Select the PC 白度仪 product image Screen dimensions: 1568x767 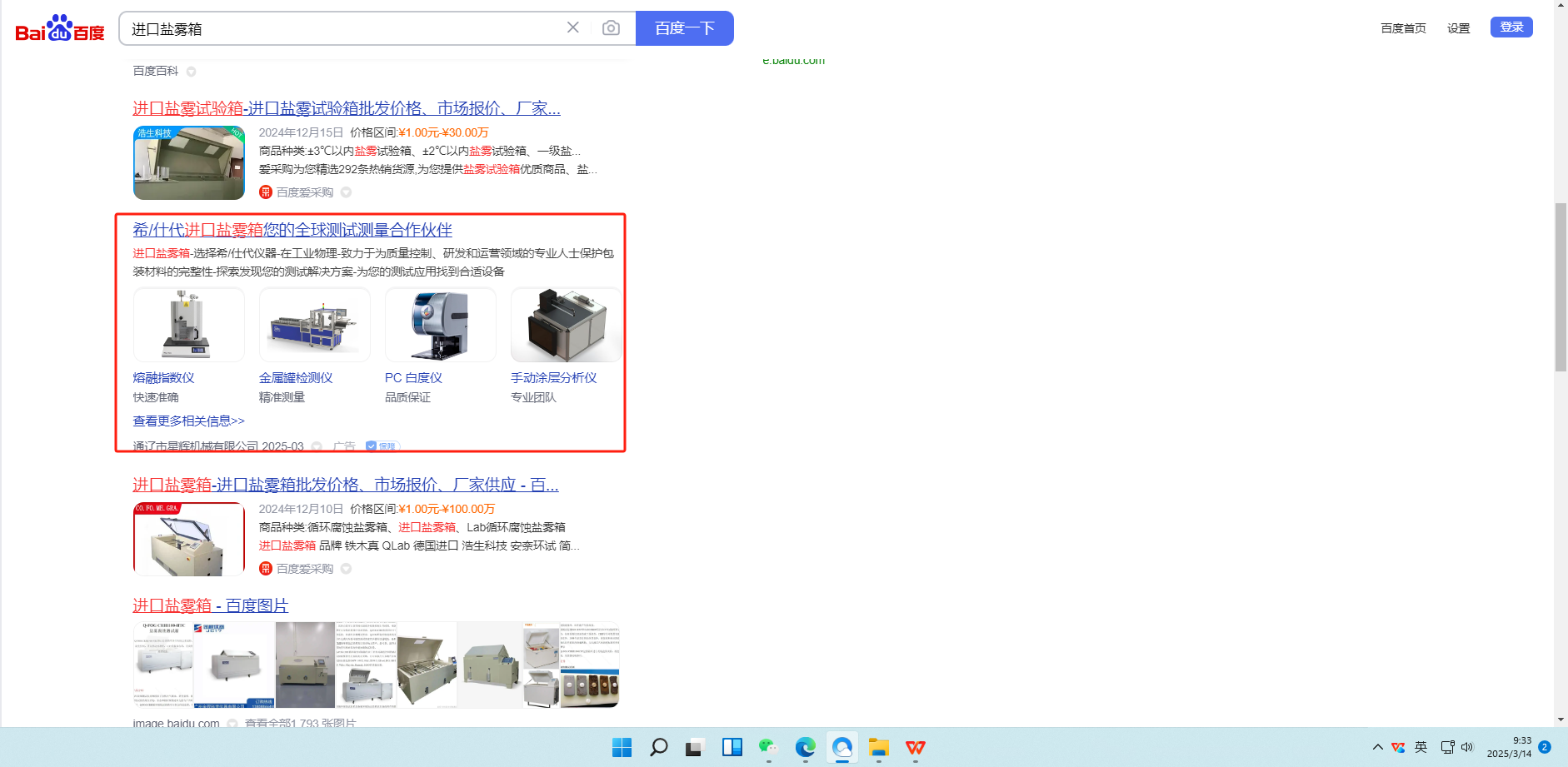[441, 325]
